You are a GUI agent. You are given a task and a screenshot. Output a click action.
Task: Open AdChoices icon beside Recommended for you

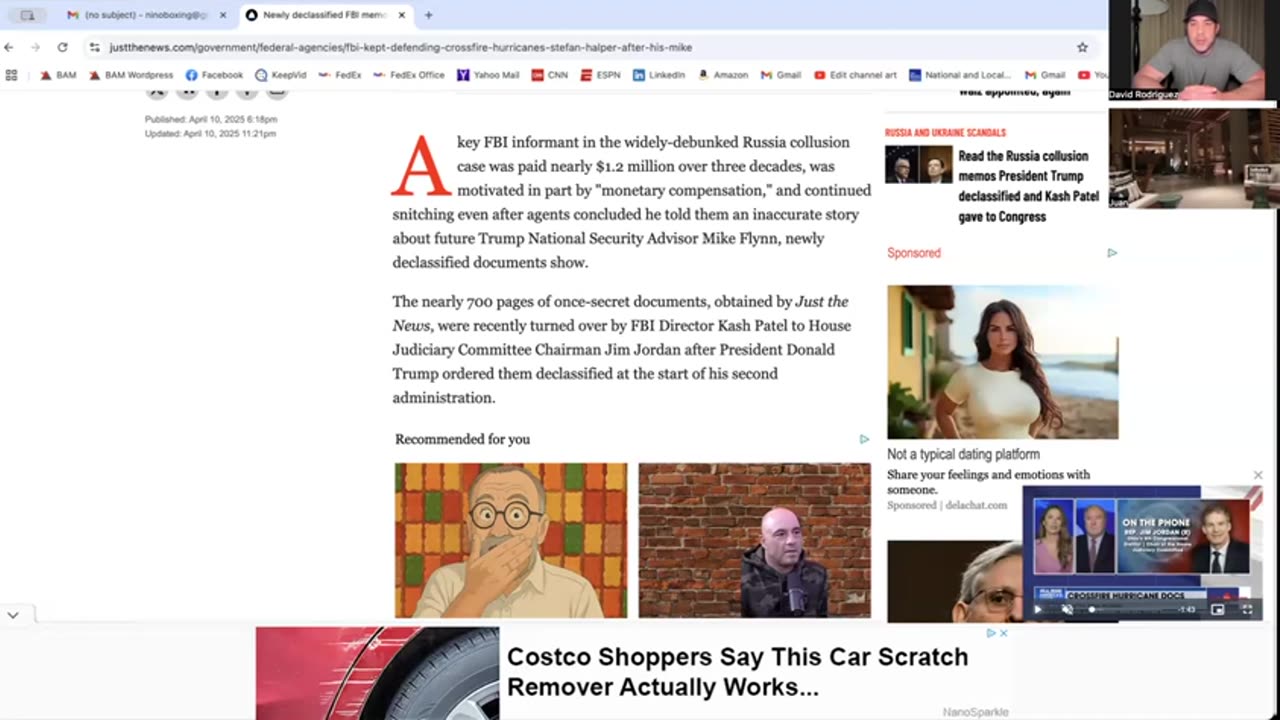click(x=864, y=439)
